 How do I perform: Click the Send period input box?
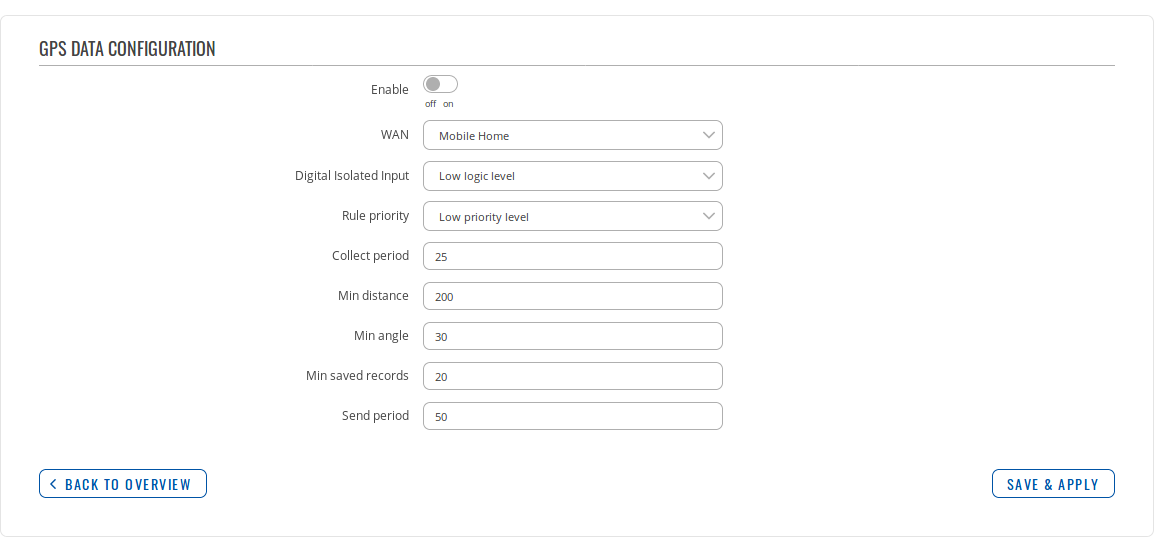coord(572,416)
